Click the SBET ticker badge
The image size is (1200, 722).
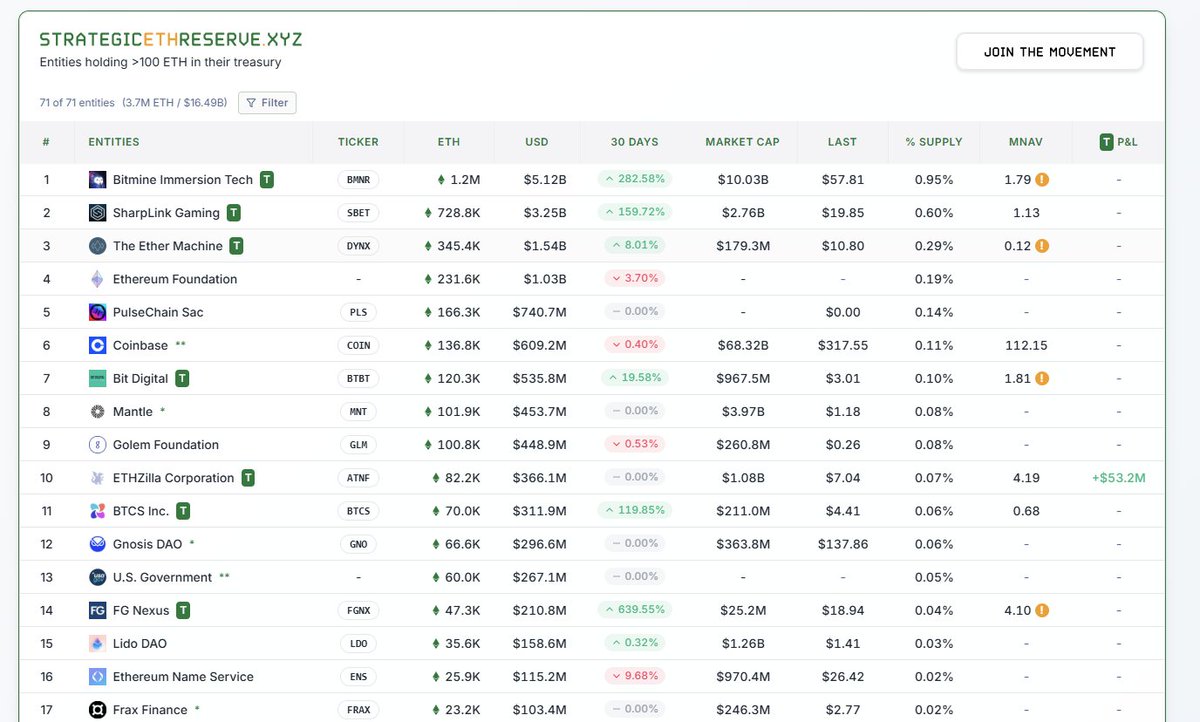coord(358,213)
